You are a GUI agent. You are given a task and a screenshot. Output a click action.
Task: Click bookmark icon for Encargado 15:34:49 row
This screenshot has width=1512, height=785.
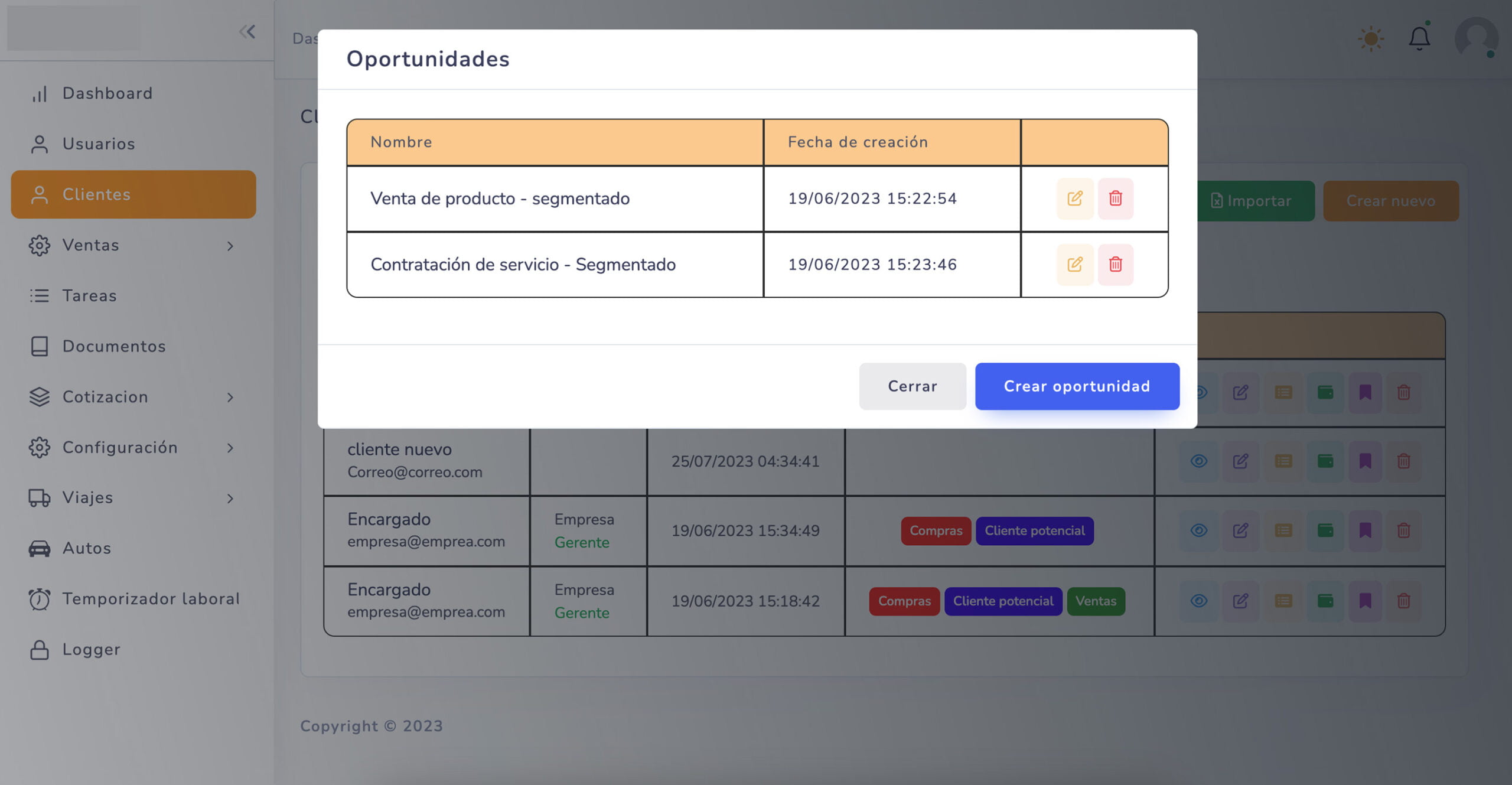click(x=1365, y=530)
